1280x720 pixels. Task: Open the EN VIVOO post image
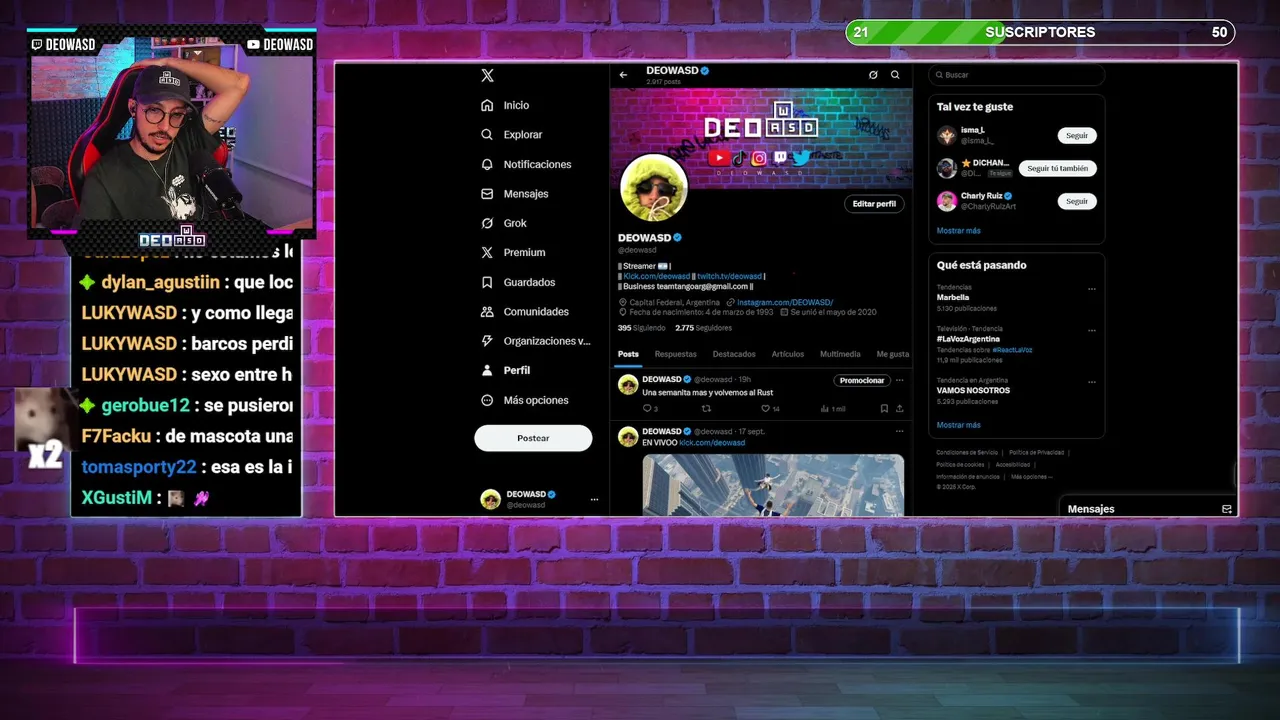(773, 485)
